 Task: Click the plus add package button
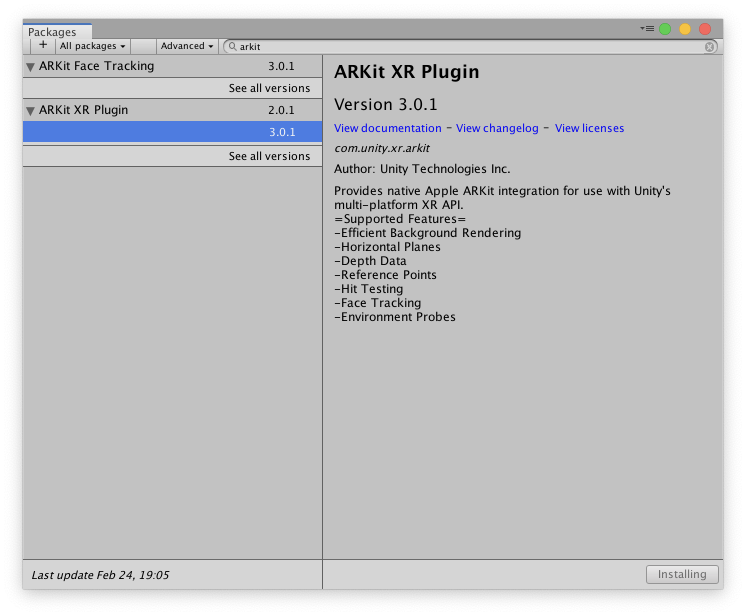click(x=43, y=46)
